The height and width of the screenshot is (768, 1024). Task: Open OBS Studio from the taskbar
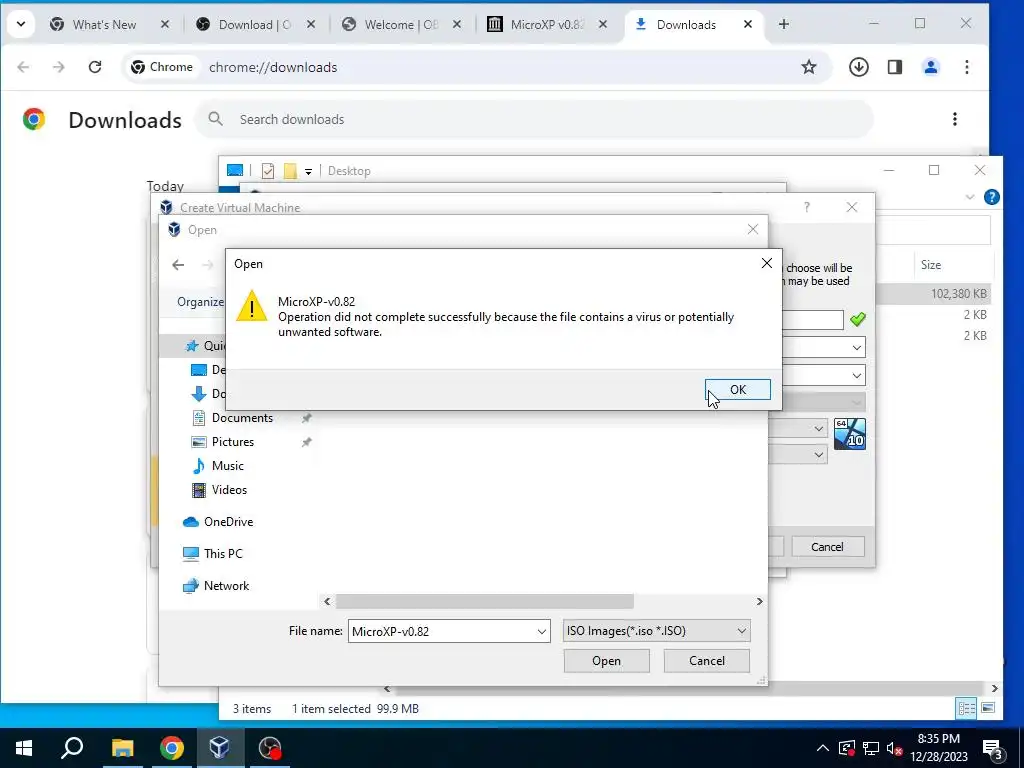coord(270,748)
